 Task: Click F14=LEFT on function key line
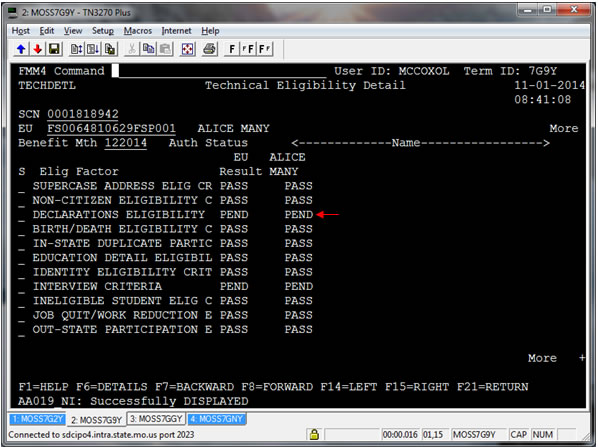tap(349, 387)
